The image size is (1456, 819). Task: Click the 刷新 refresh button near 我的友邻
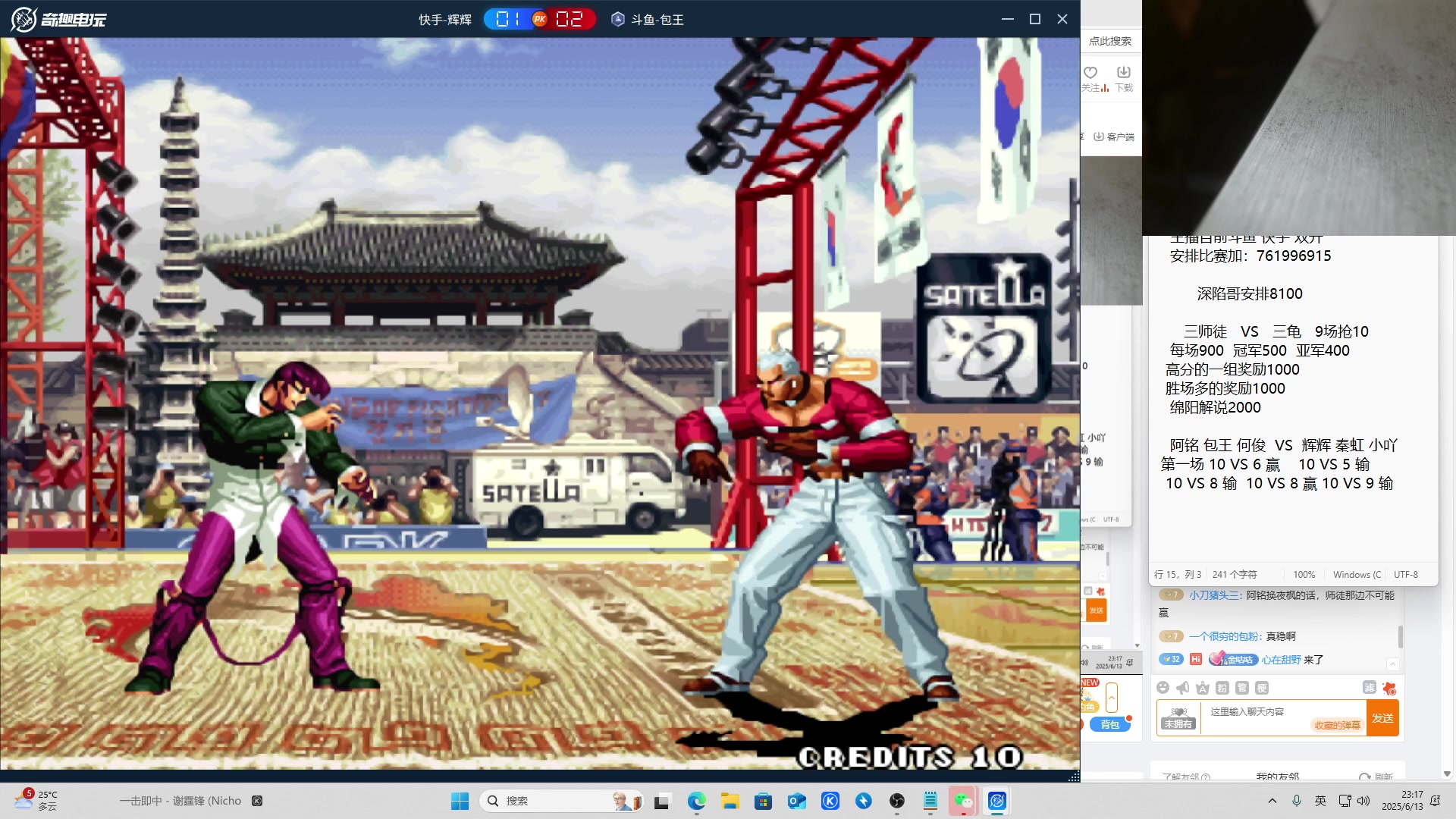click(1376, 777)
